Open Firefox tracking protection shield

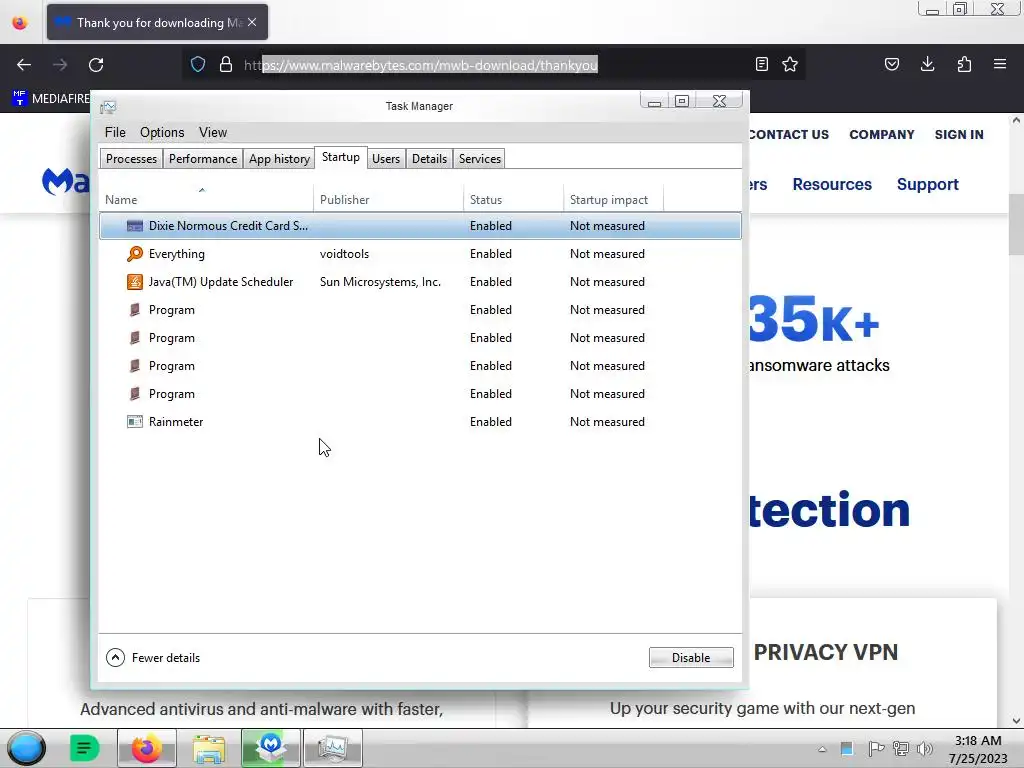(x=198, y=65)
